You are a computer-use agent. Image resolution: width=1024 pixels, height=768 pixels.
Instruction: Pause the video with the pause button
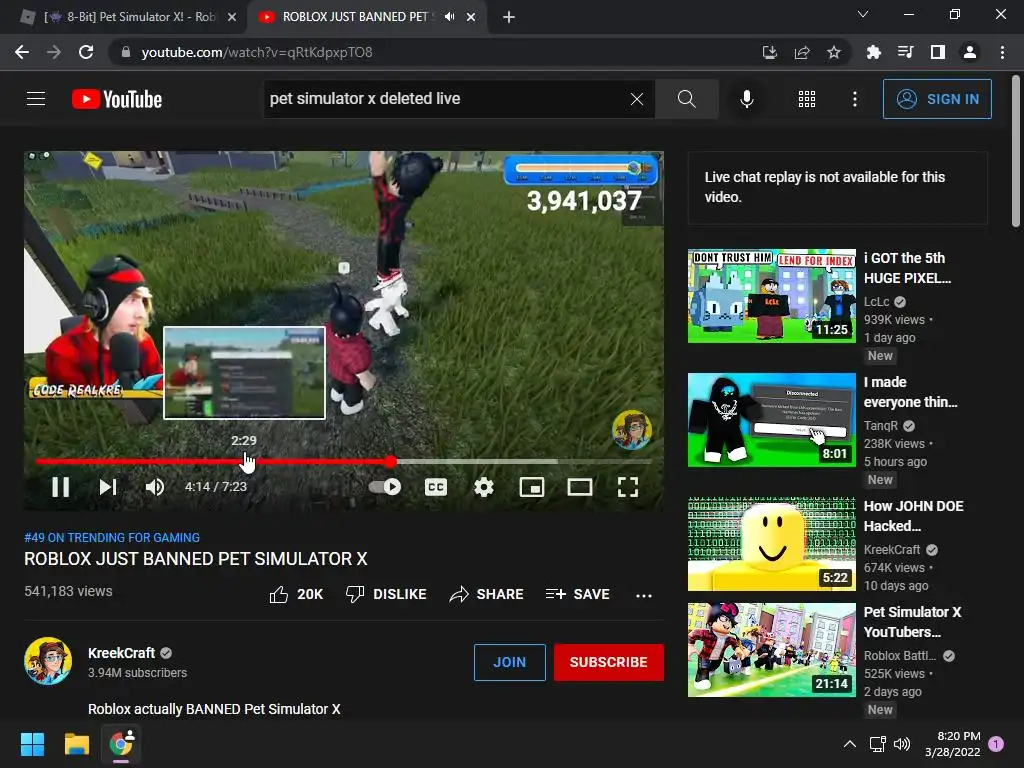point(60,487)
